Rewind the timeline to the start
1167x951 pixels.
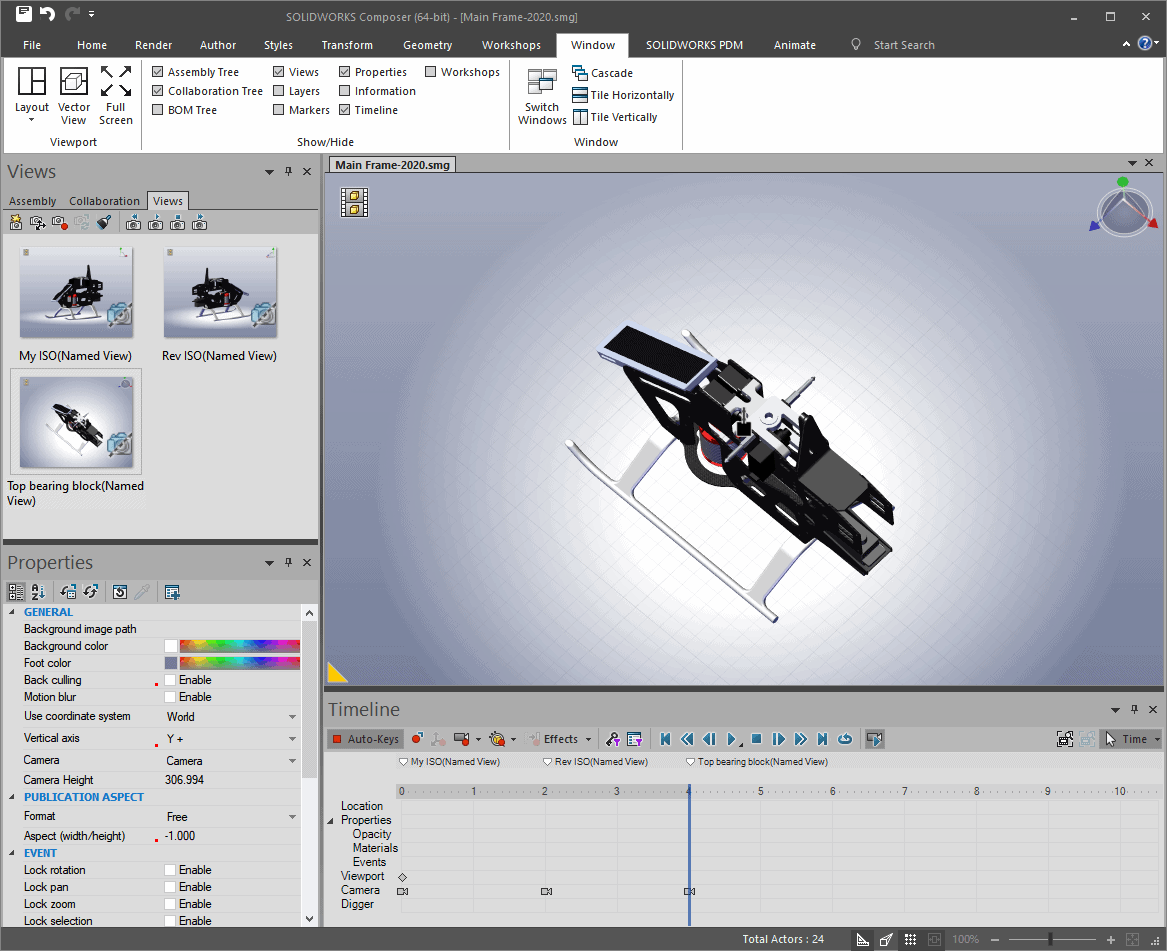click(665, 739)
